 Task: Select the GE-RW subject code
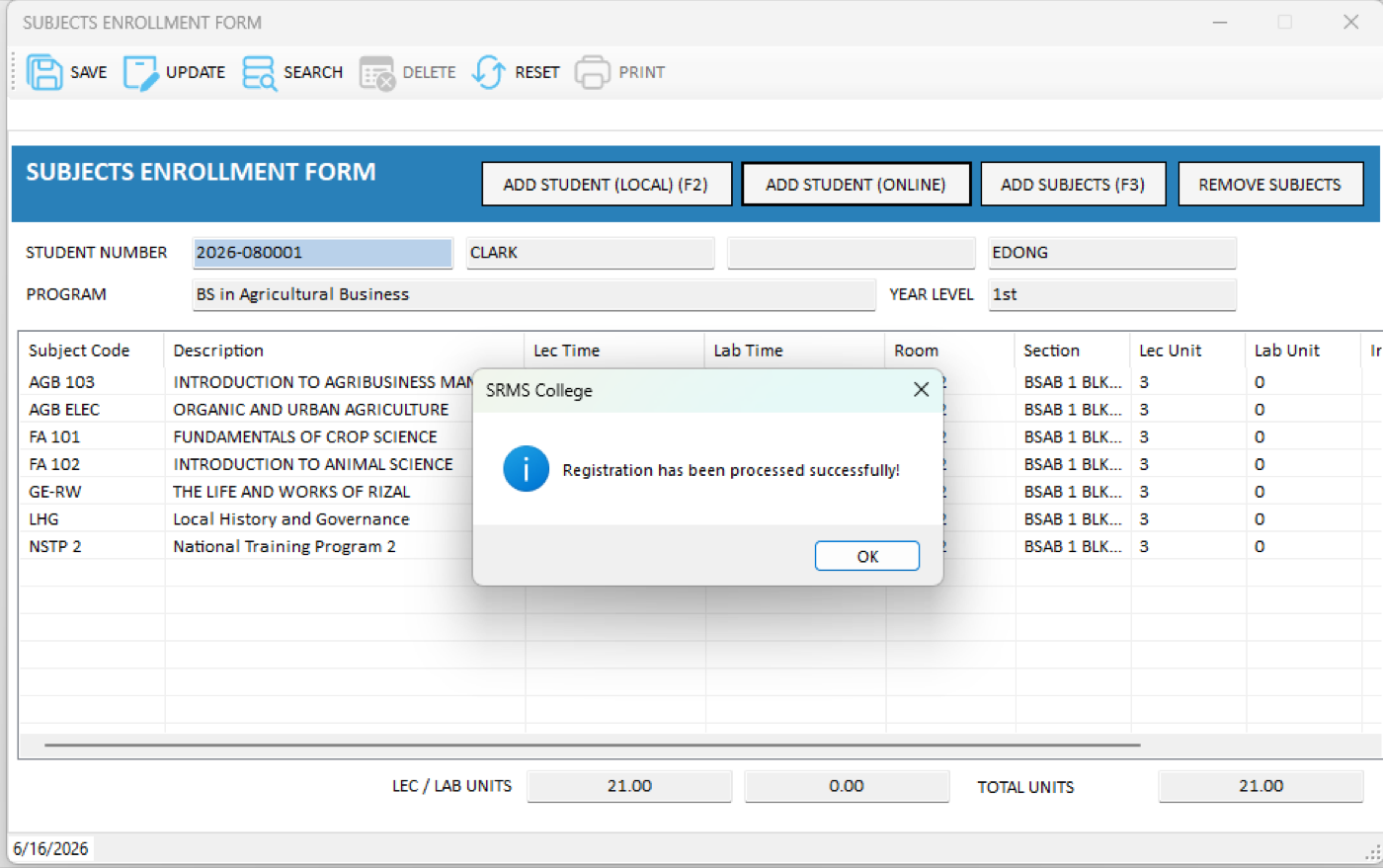(x=55, y=492)
